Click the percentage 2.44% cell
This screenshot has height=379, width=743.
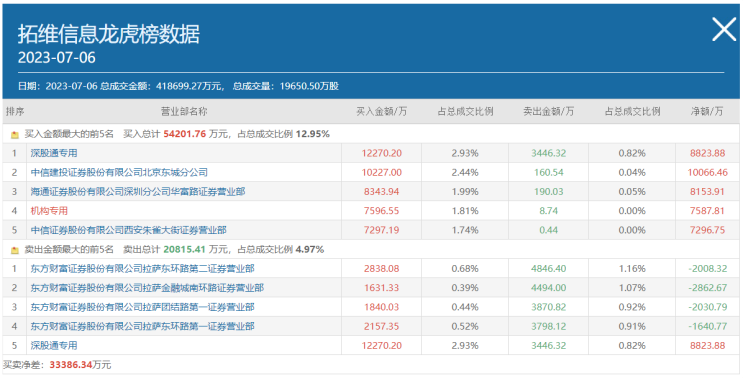point(465,172)
